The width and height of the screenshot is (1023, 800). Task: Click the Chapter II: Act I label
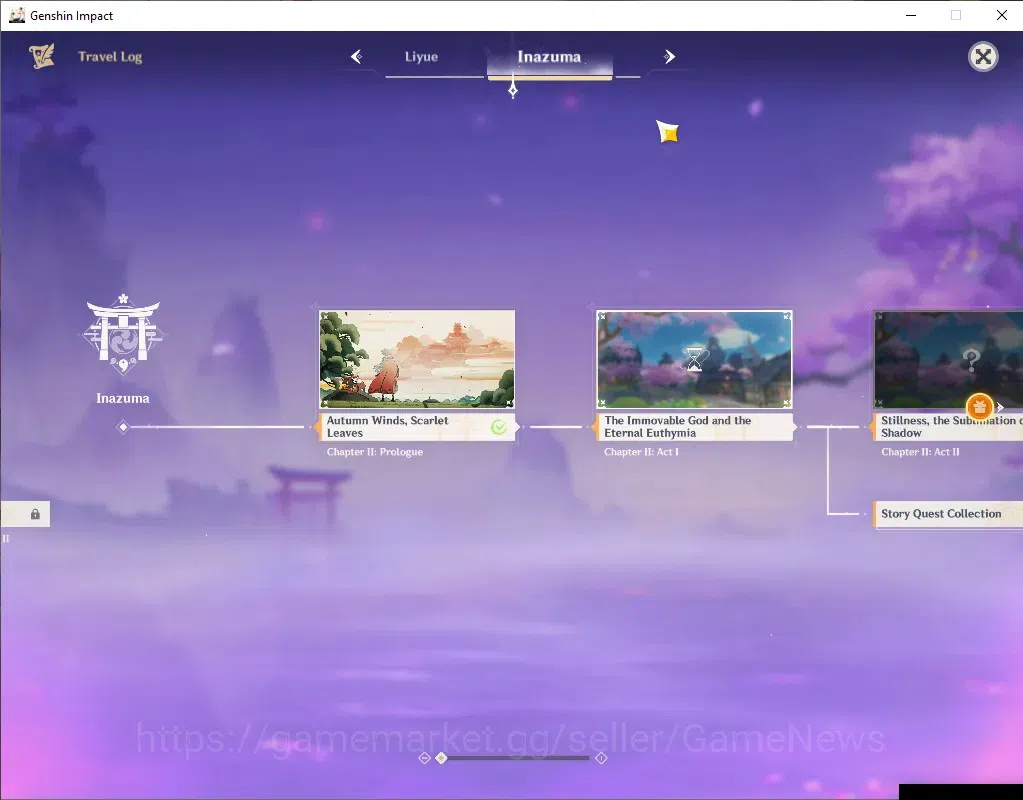(x=641, y=452)
